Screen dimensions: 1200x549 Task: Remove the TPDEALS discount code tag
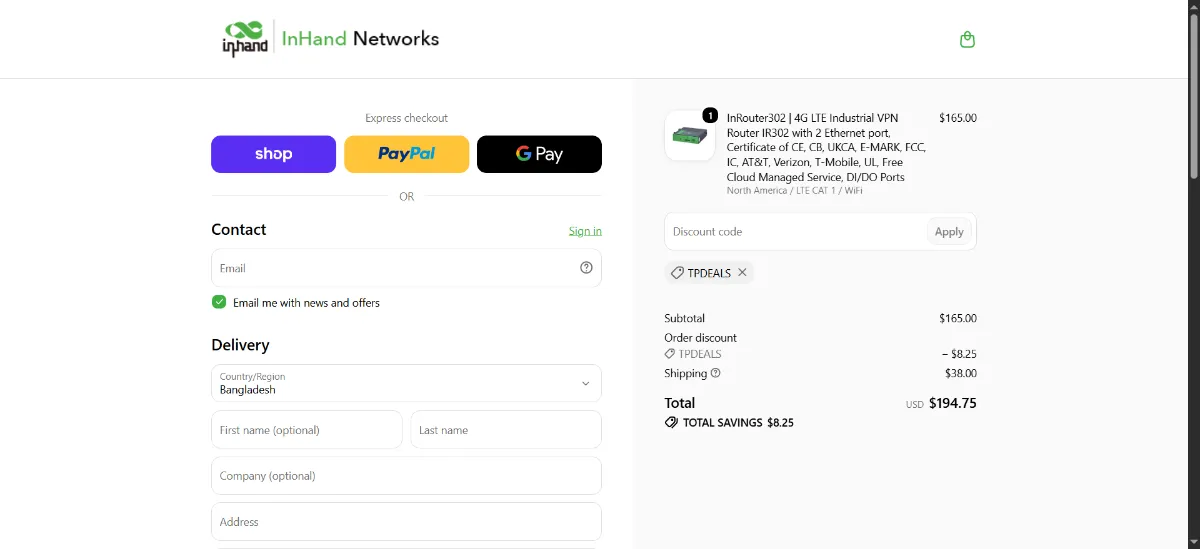point(742,273)
